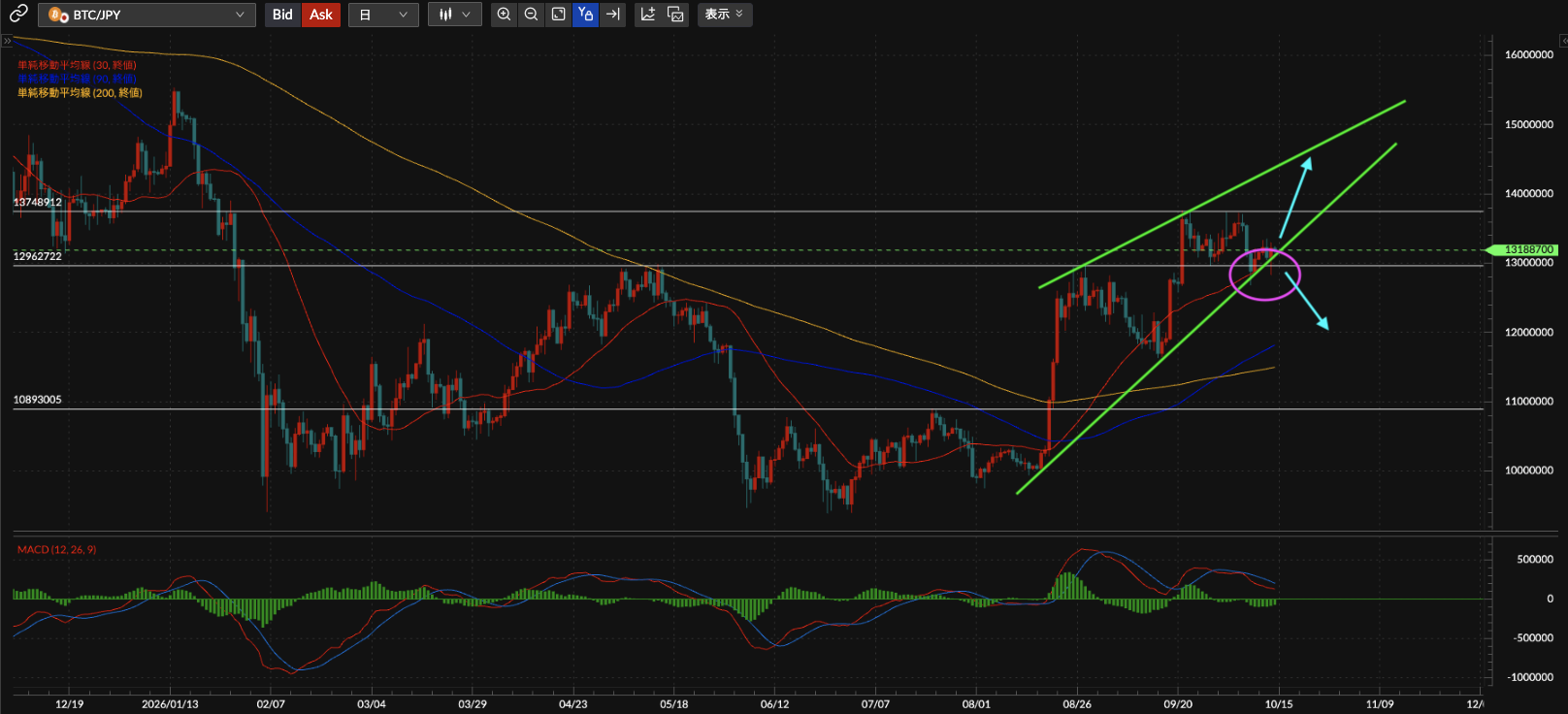Open the 表示 display menu
The image size is (1568, 714).
click(x=725, y=15)
